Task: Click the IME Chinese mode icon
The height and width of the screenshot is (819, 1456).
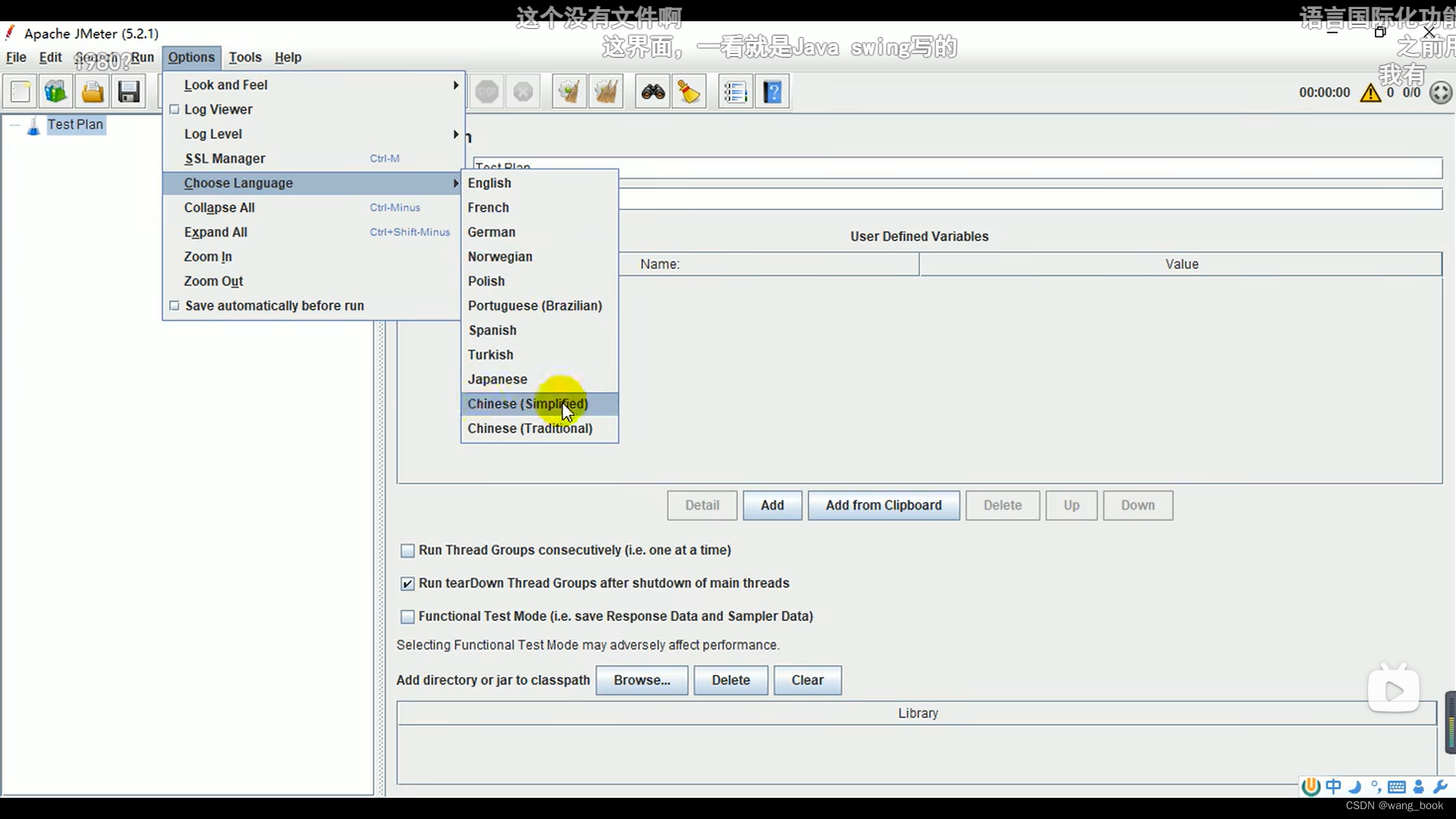Action: pos(1333,786)
